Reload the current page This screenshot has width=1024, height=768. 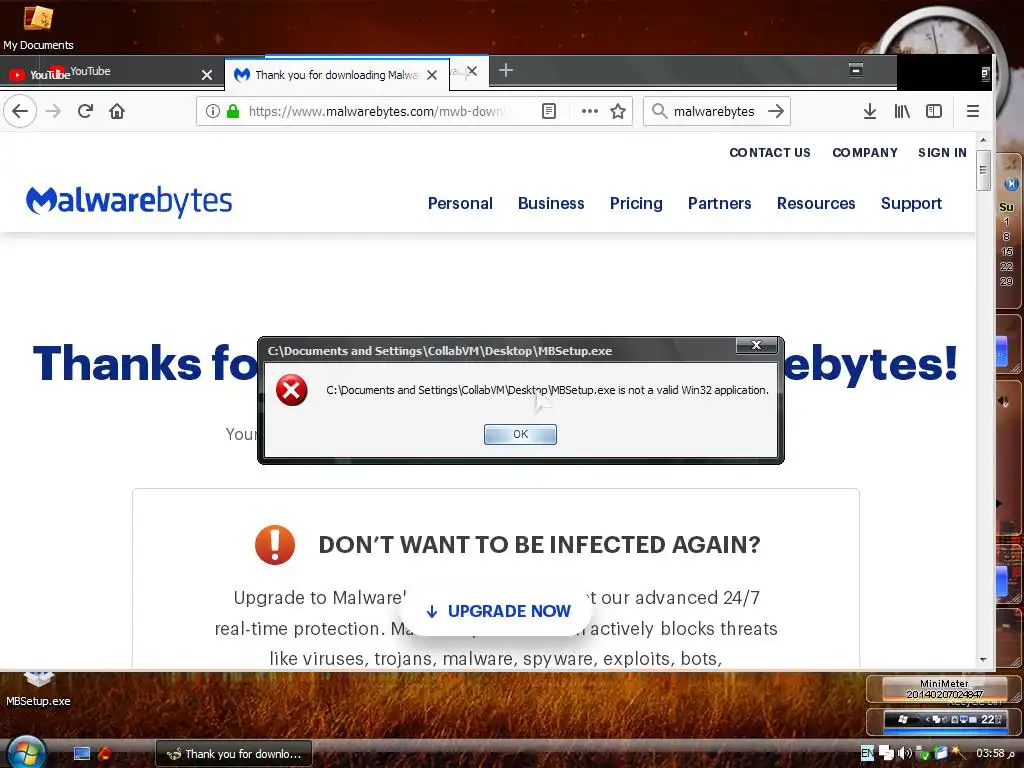pyautogui.click(x=85, y=111)
